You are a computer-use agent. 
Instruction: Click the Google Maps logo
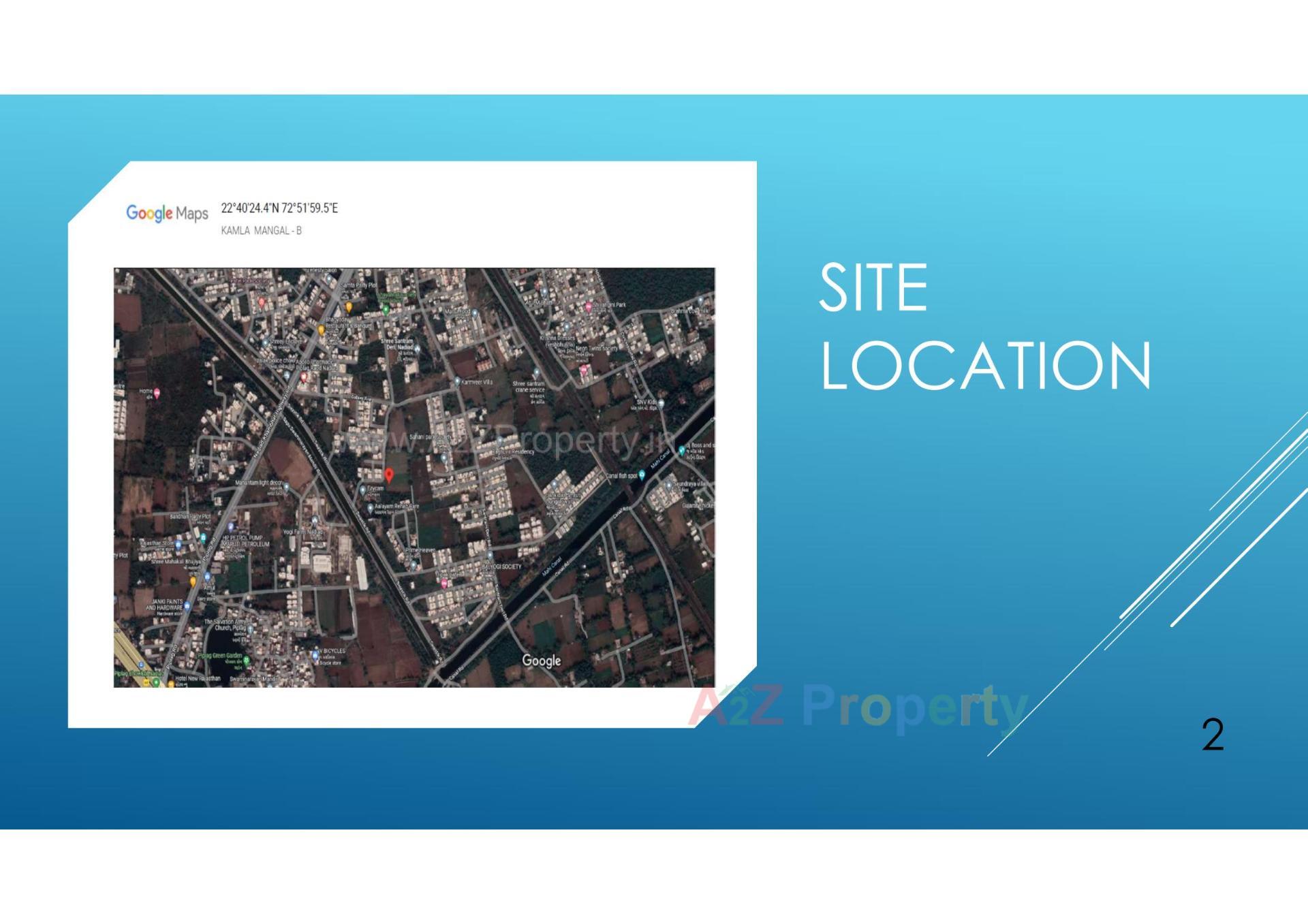coord(167,213)
